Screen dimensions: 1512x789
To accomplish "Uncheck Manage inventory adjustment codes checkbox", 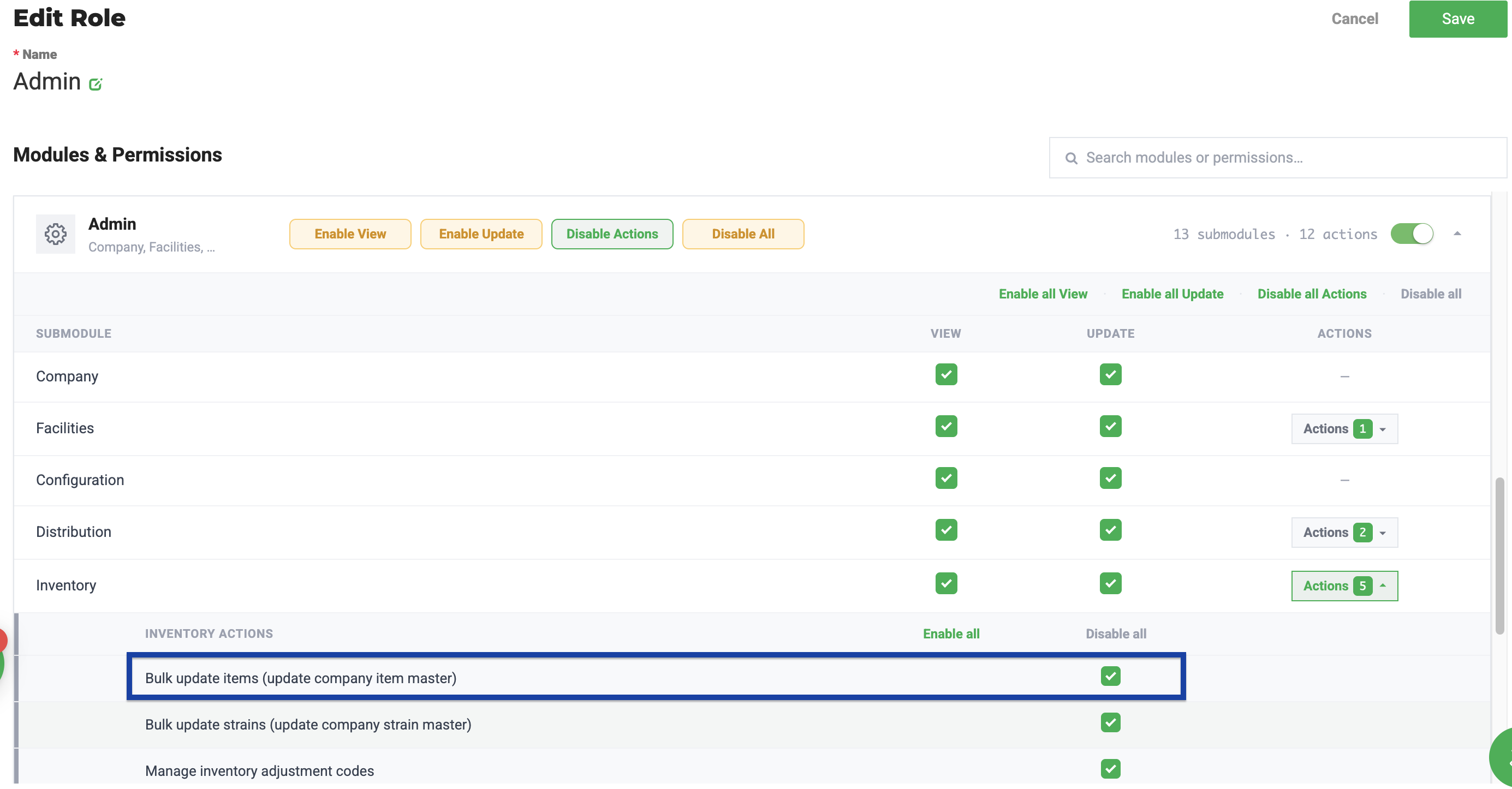I will [x=1110, y=769].
